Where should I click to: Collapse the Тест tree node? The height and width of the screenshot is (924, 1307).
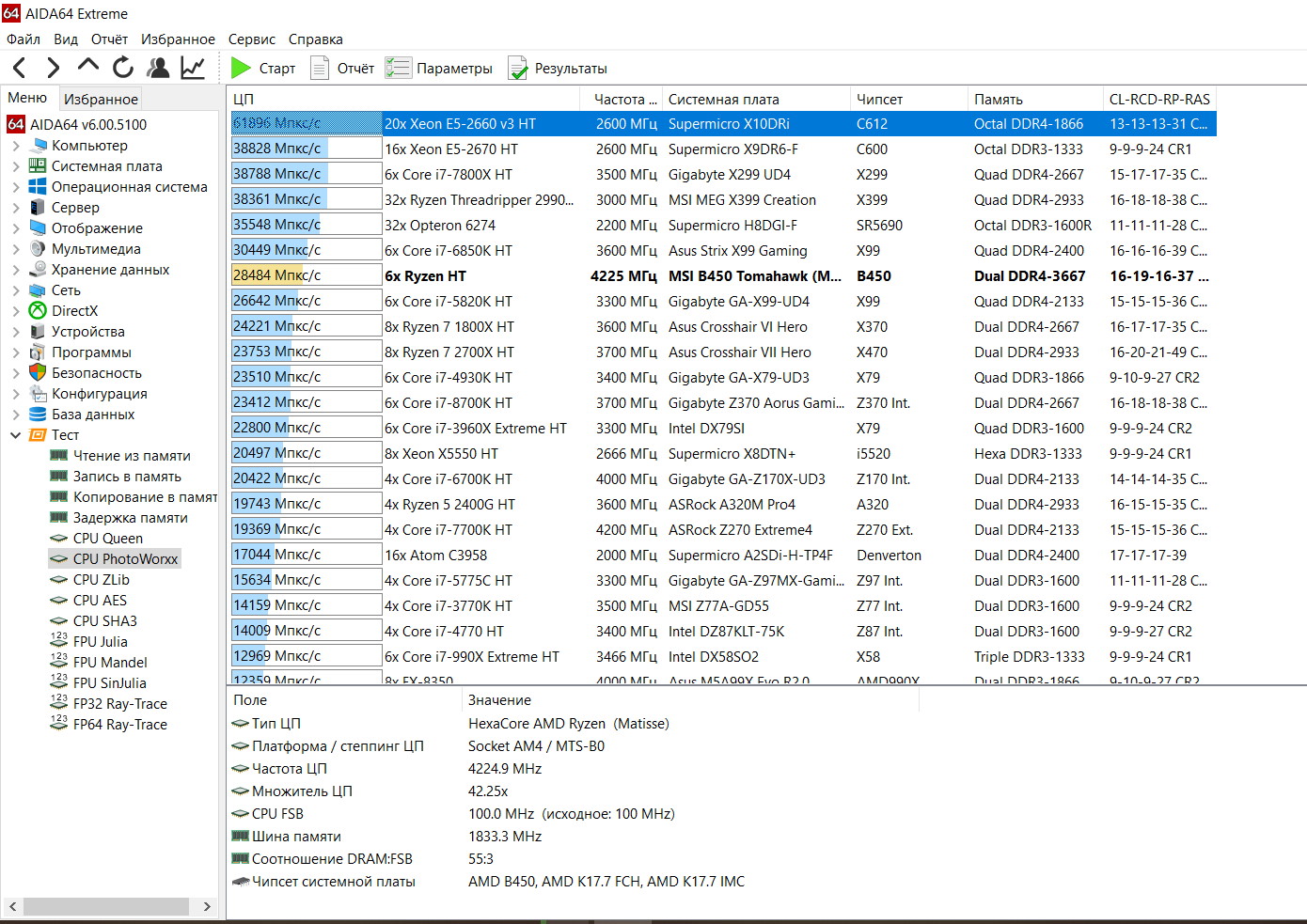coord(15,435)
